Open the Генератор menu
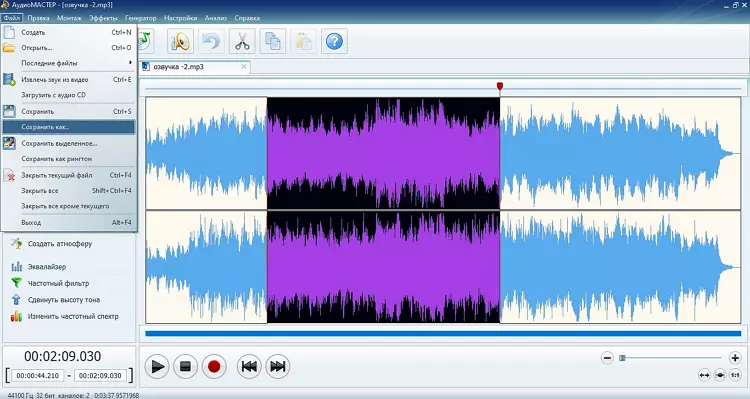This screenshot has height=399, width=750. point(141,18)
